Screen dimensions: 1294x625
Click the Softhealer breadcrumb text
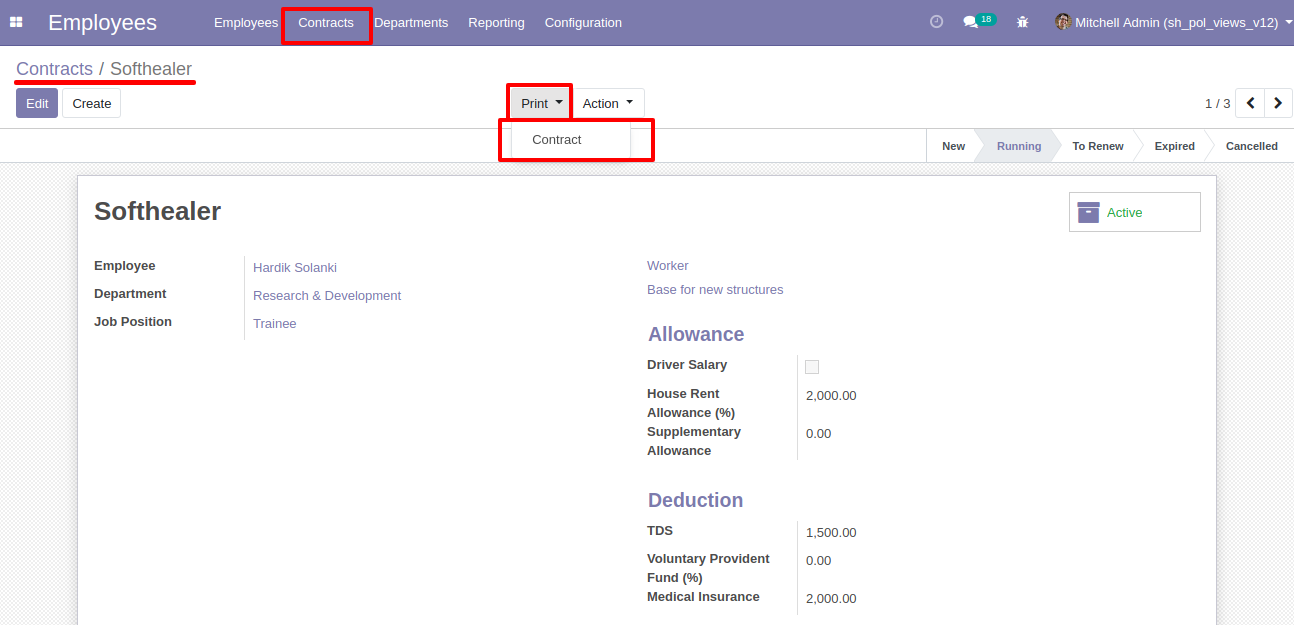coord(151,69)
